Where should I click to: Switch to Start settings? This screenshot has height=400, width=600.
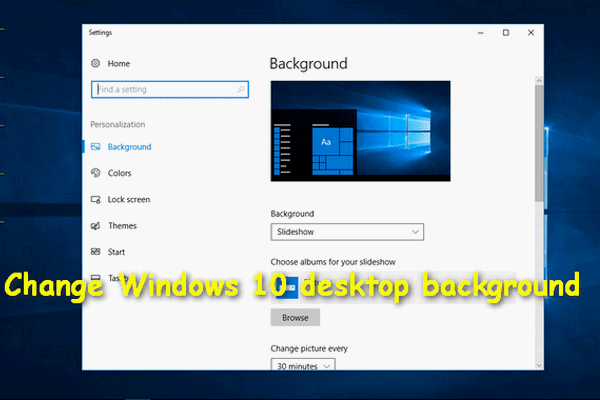(116, 252)
